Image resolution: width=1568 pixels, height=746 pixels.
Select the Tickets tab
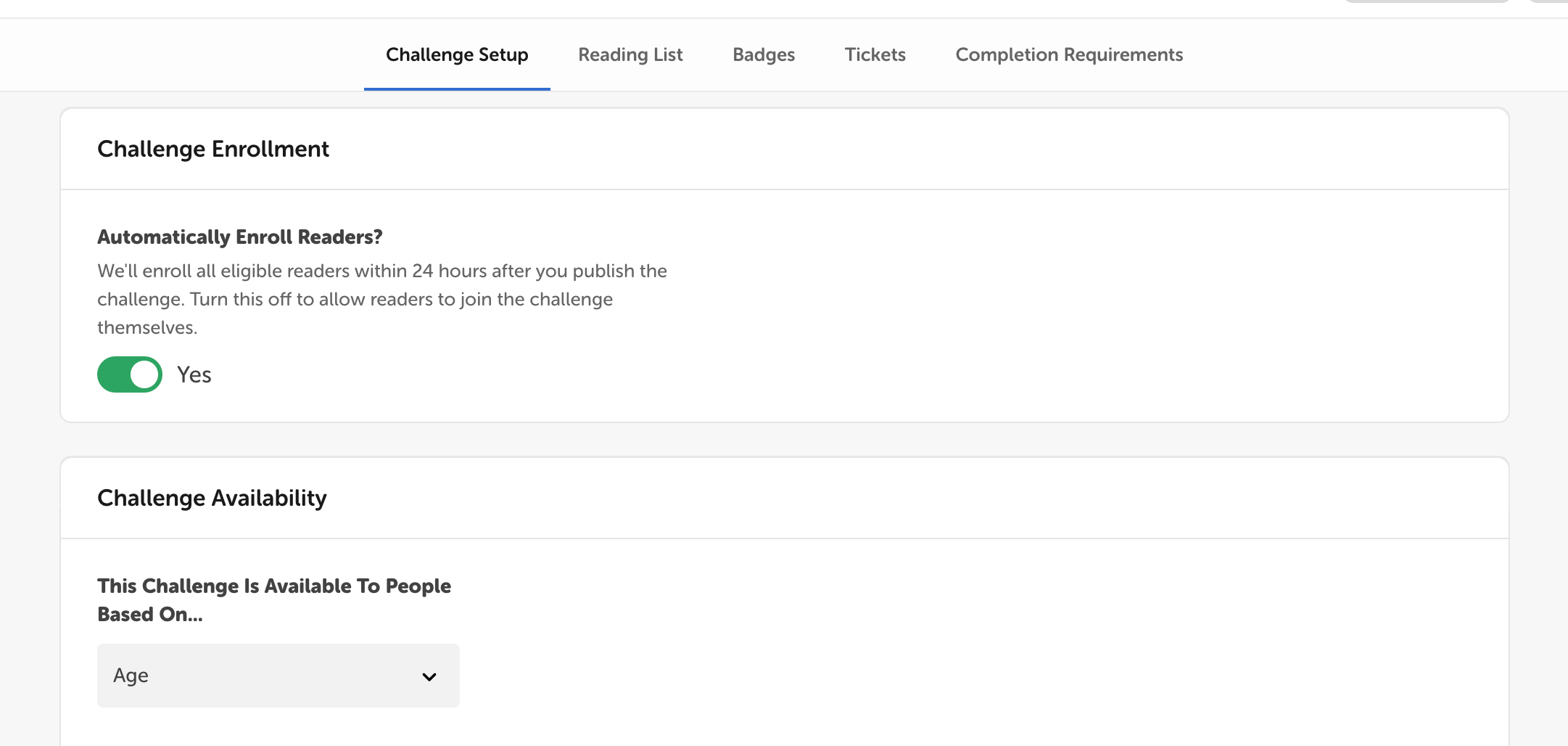click(874, 54)
